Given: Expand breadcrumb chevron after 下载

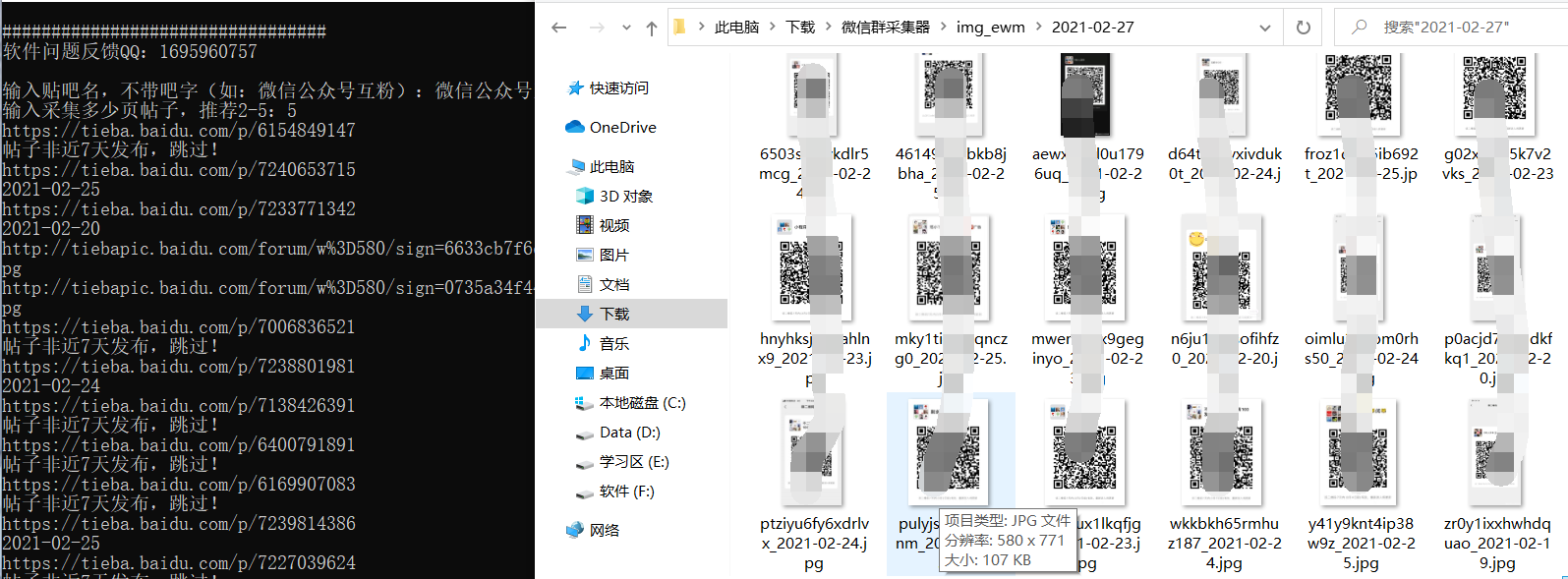Looking at the screenshot, I should click(828, 28).
